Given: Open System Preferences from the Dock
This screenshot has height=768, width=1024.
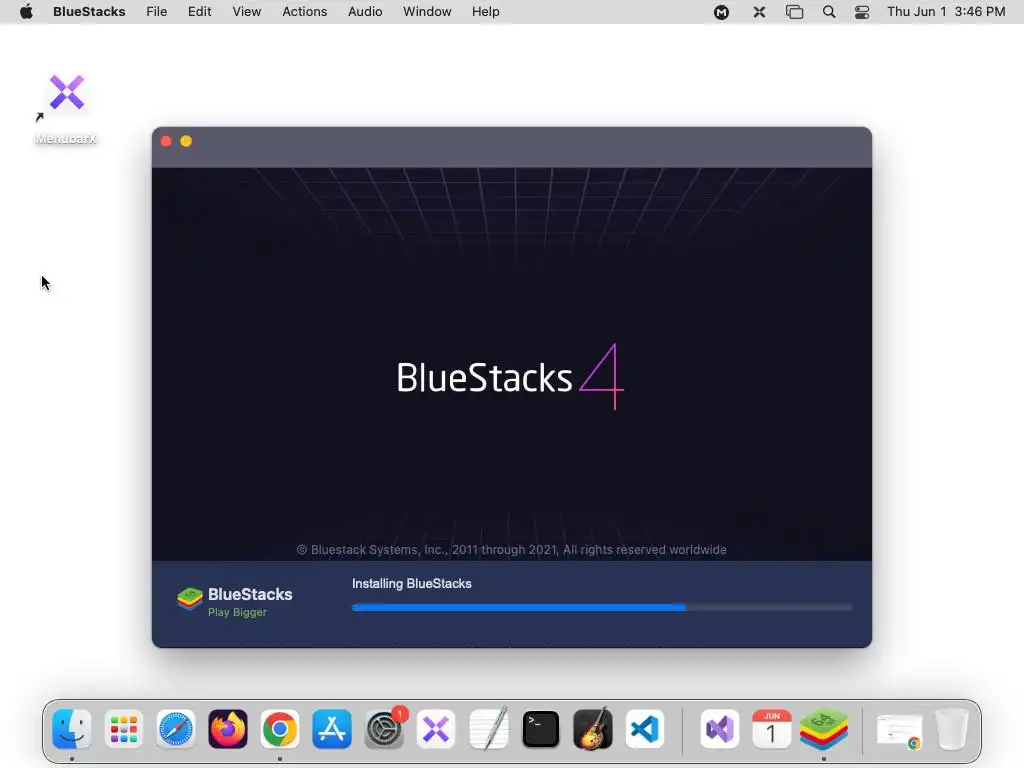Looking at the screenshot, I should (x=384, y=729).
